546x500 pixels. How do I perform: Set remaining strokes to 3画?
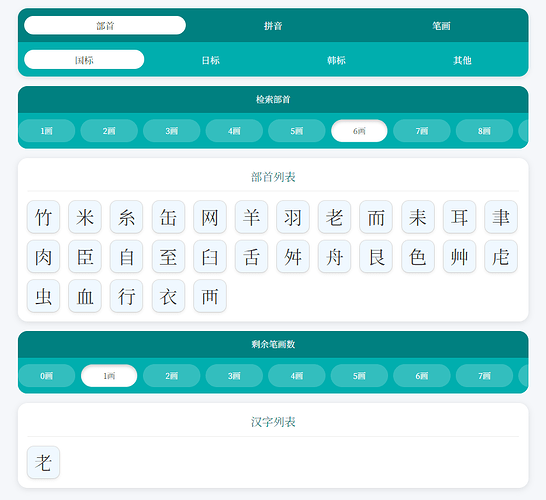tap(234, 376)
